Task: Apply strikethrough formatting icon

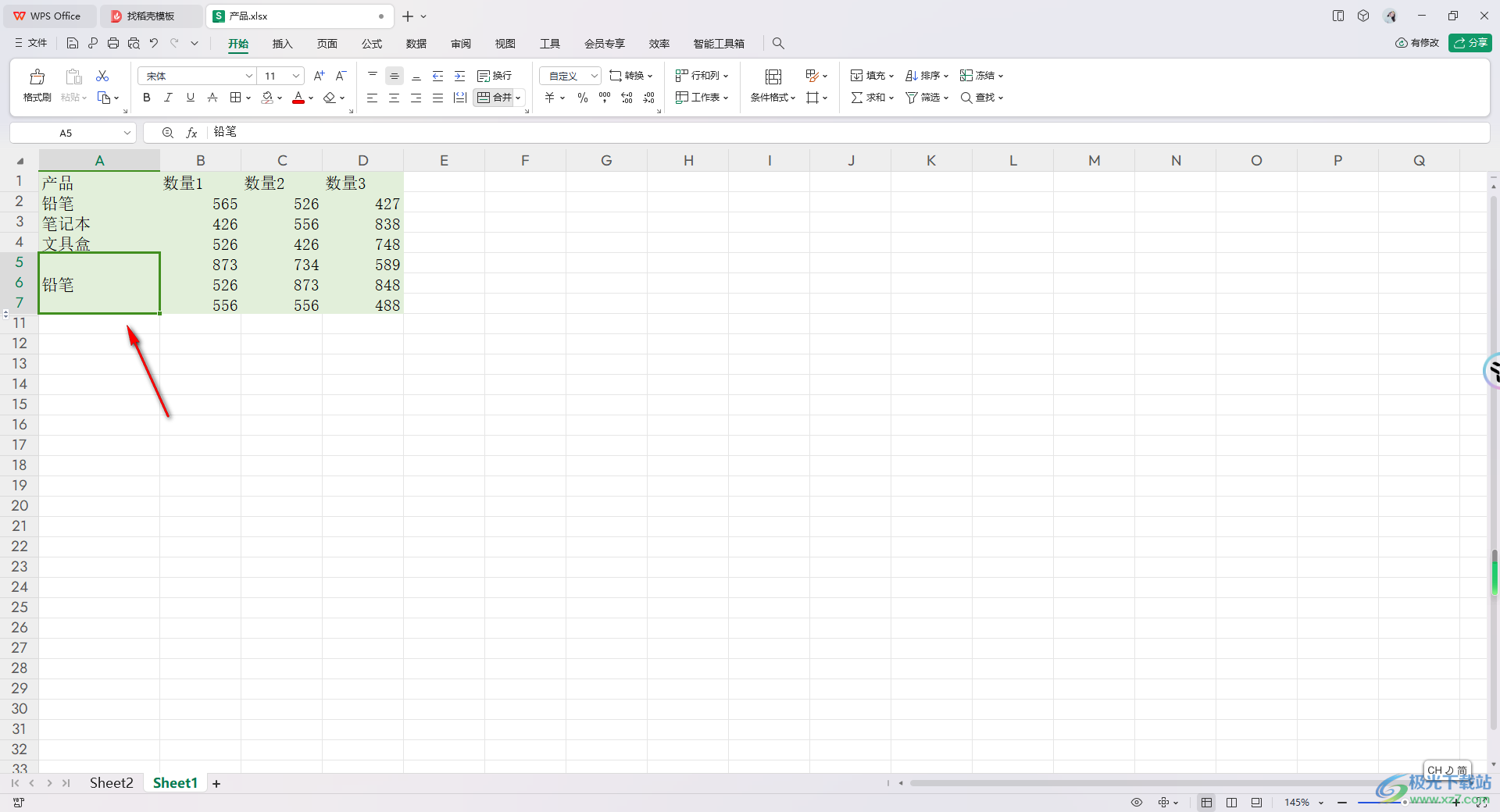Action: [212, 98]
